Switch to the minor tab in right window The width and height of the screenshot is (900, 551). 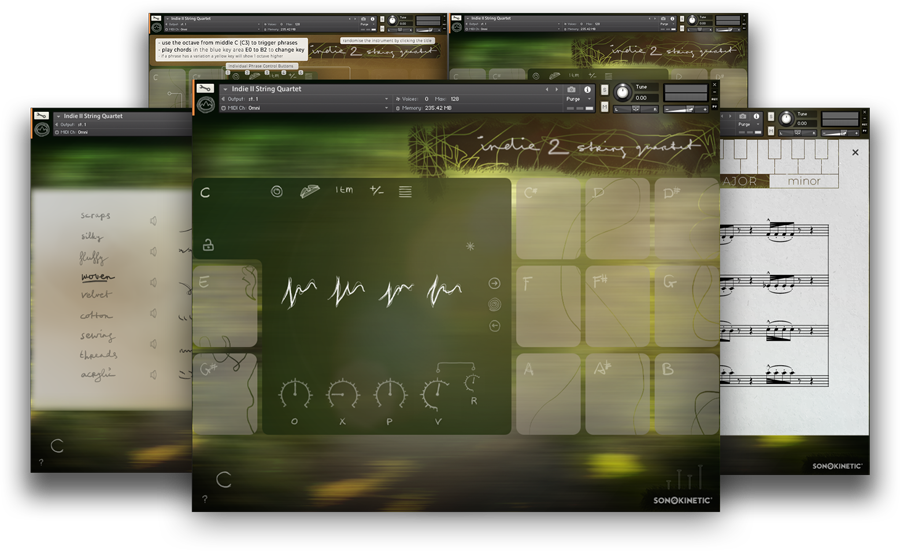point(804,181)
